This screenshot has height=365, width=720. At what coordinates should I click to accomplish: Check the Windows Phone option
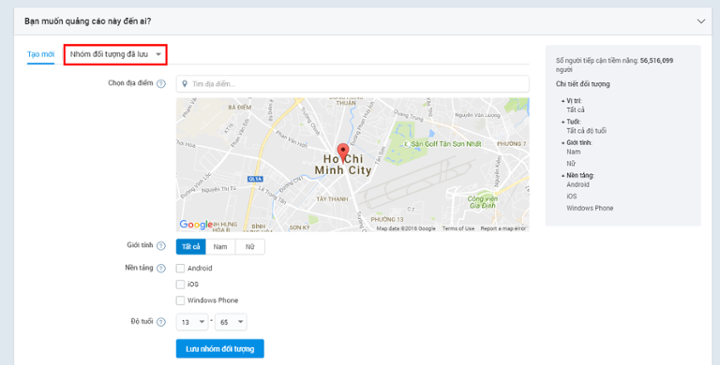(x=180, y=300)
